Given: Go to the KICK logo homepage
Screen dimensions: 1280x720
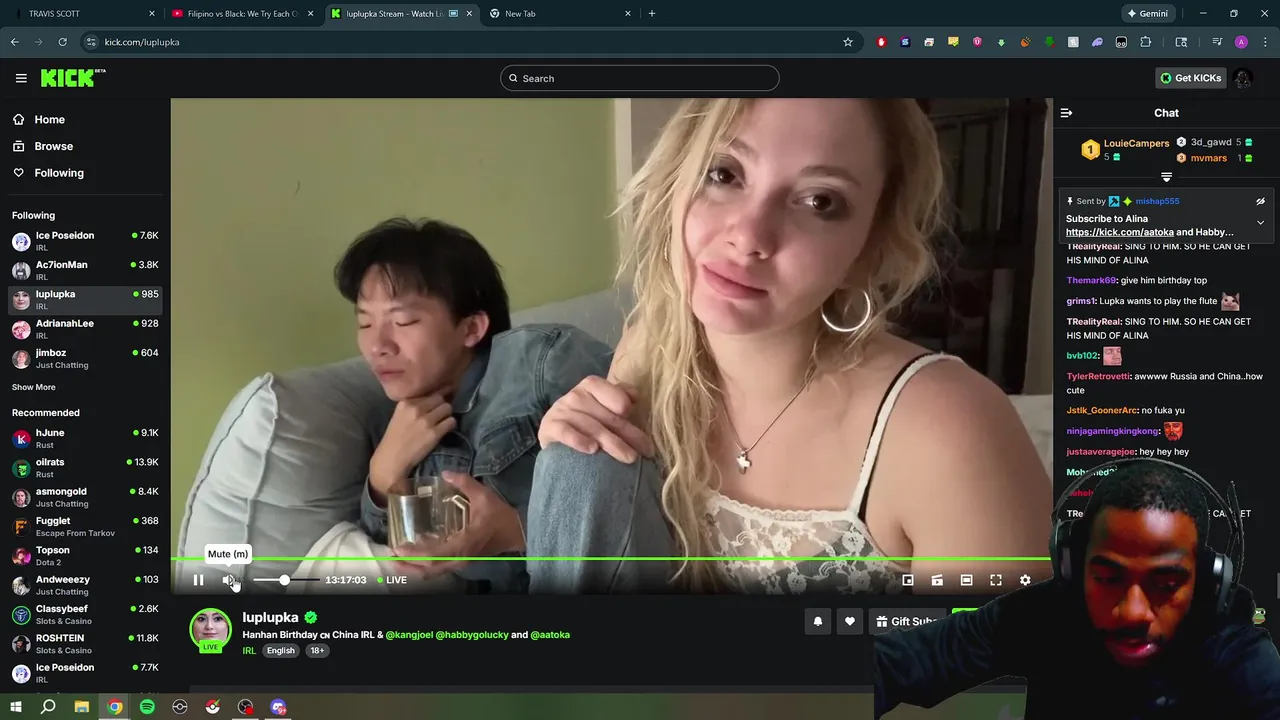Looking at the screenshot, I should [73, 78].
